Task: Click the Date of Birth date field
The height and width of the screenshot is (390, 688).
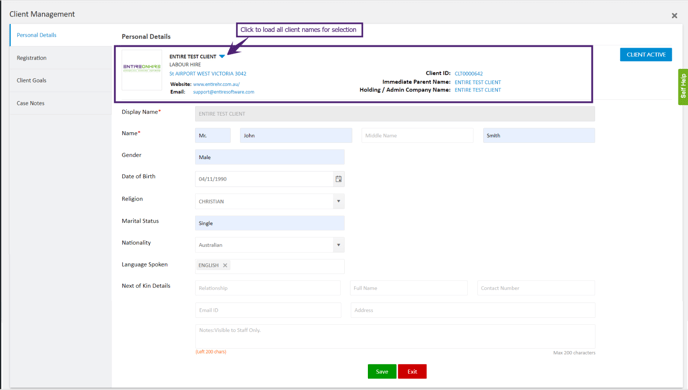Action: click(x=264, y=179)
